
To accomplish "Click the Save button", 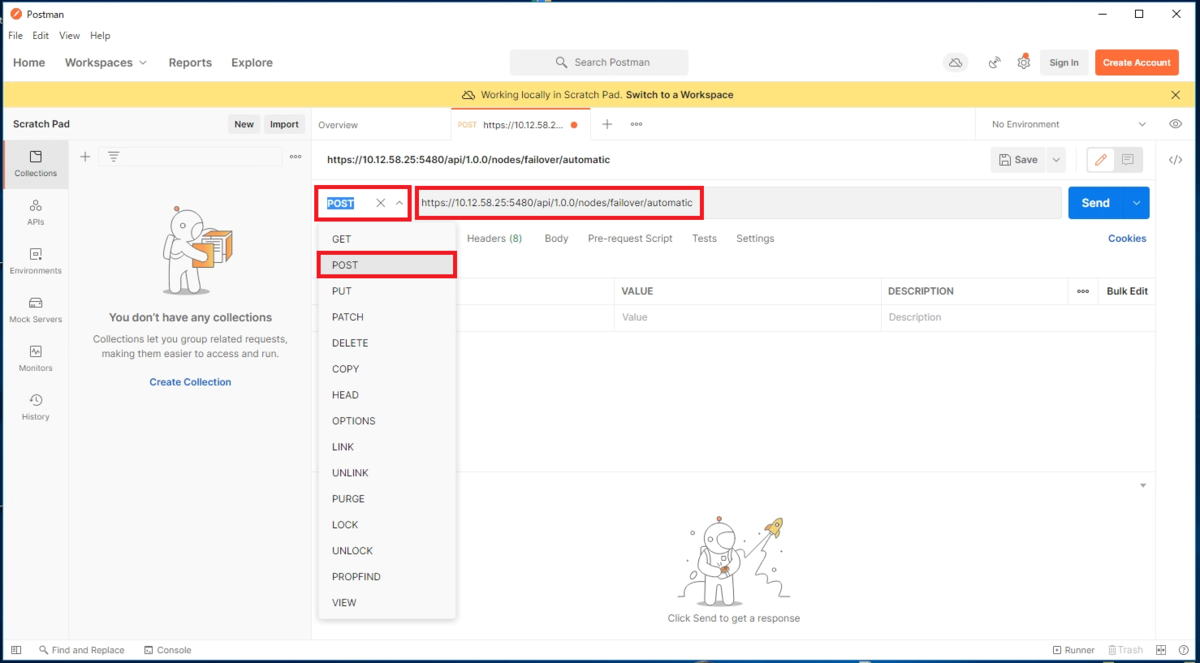I will coord(1018,160).
